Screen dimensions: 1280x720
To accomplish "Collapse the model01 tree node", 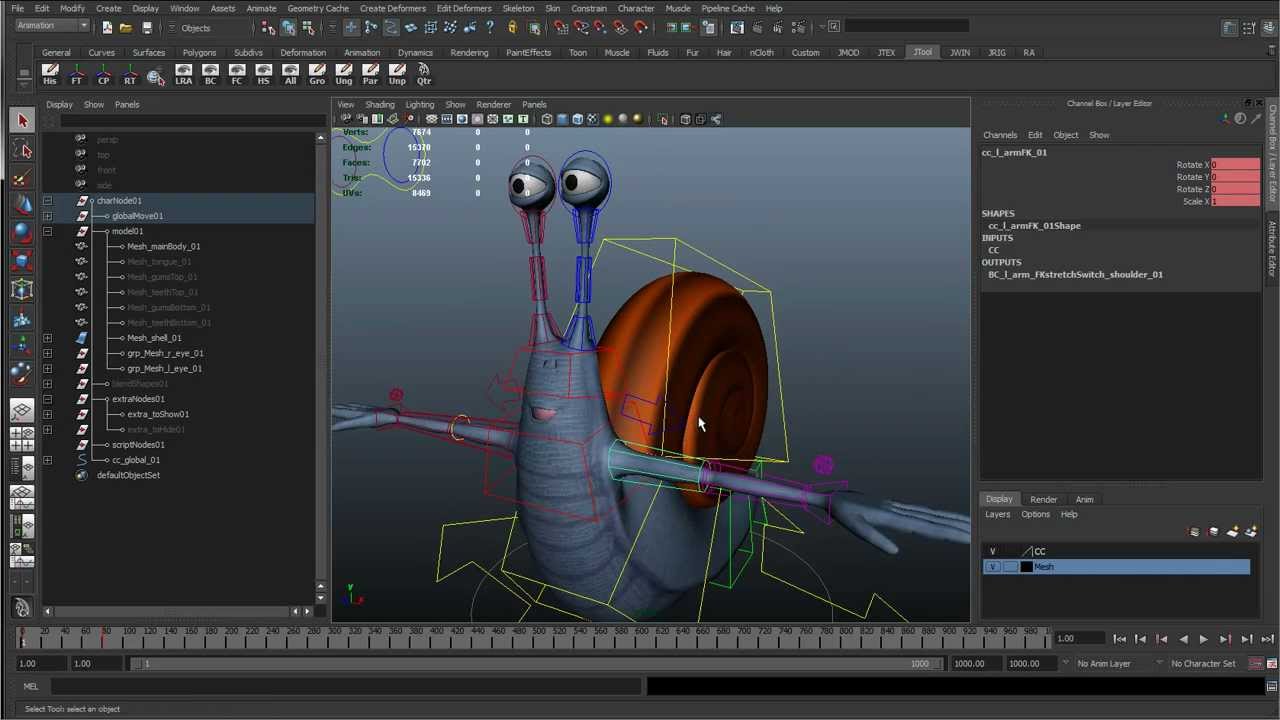I will (47, 231).
